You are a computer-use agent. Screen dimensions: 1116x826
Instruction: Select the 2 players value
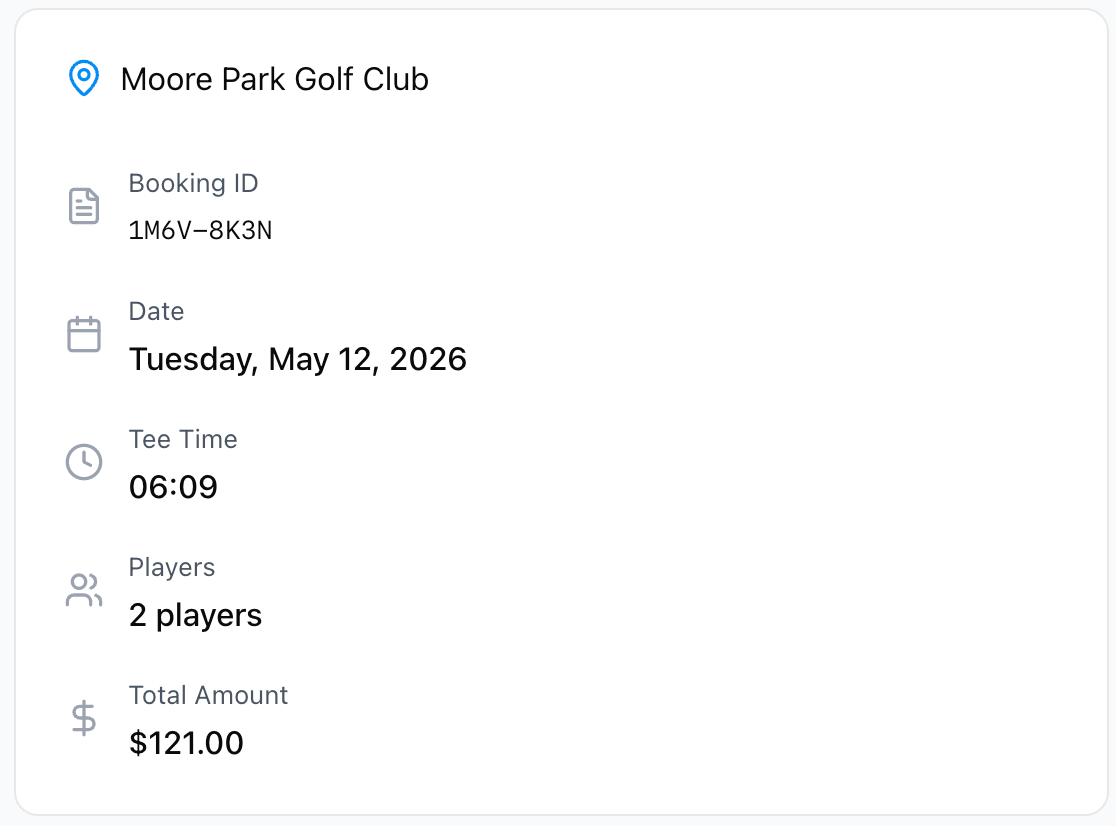(x=195, y=615)
